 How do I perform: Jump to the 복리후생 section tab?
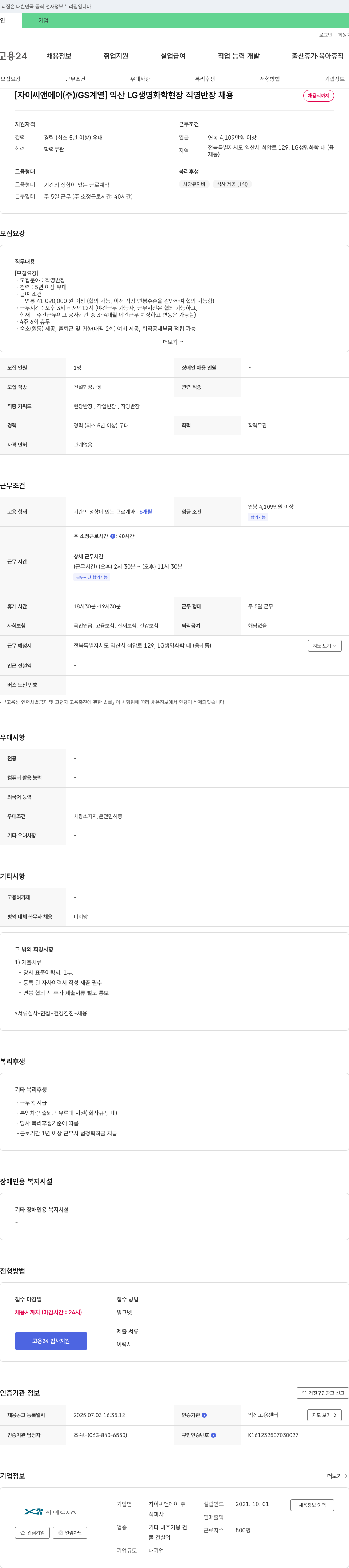[x=205, y=79]
